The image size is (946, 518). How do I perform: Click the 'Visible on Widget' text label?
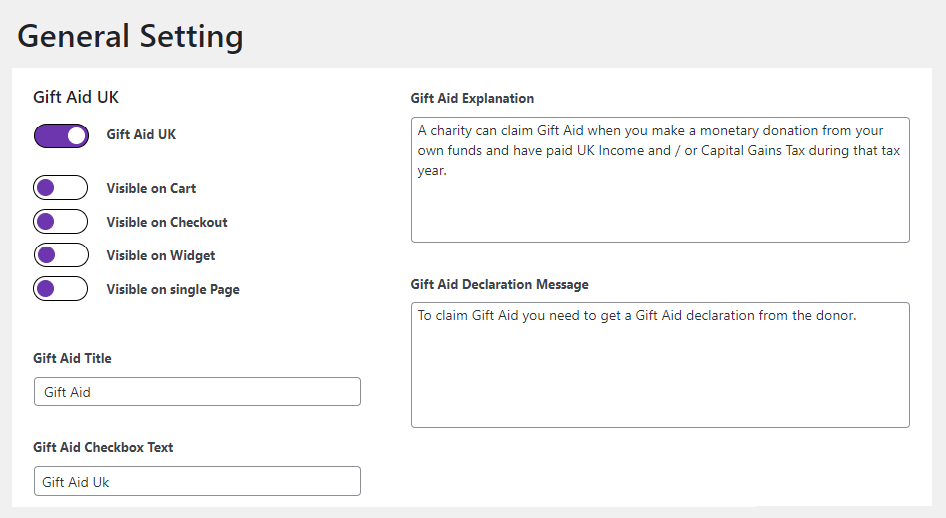tap(161, 255)
